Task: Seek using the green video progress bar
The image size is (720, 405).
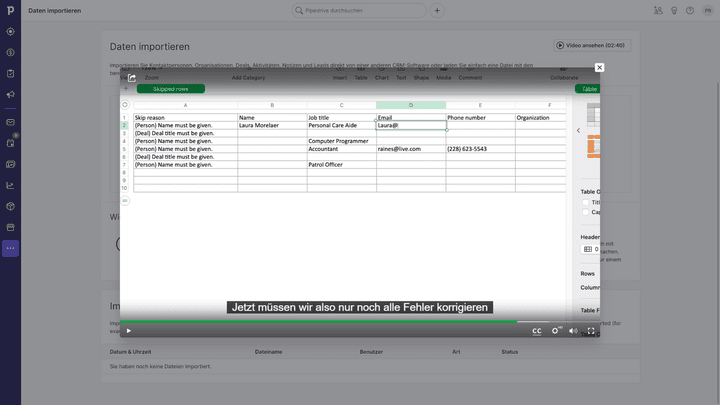Action: [320, 322]
